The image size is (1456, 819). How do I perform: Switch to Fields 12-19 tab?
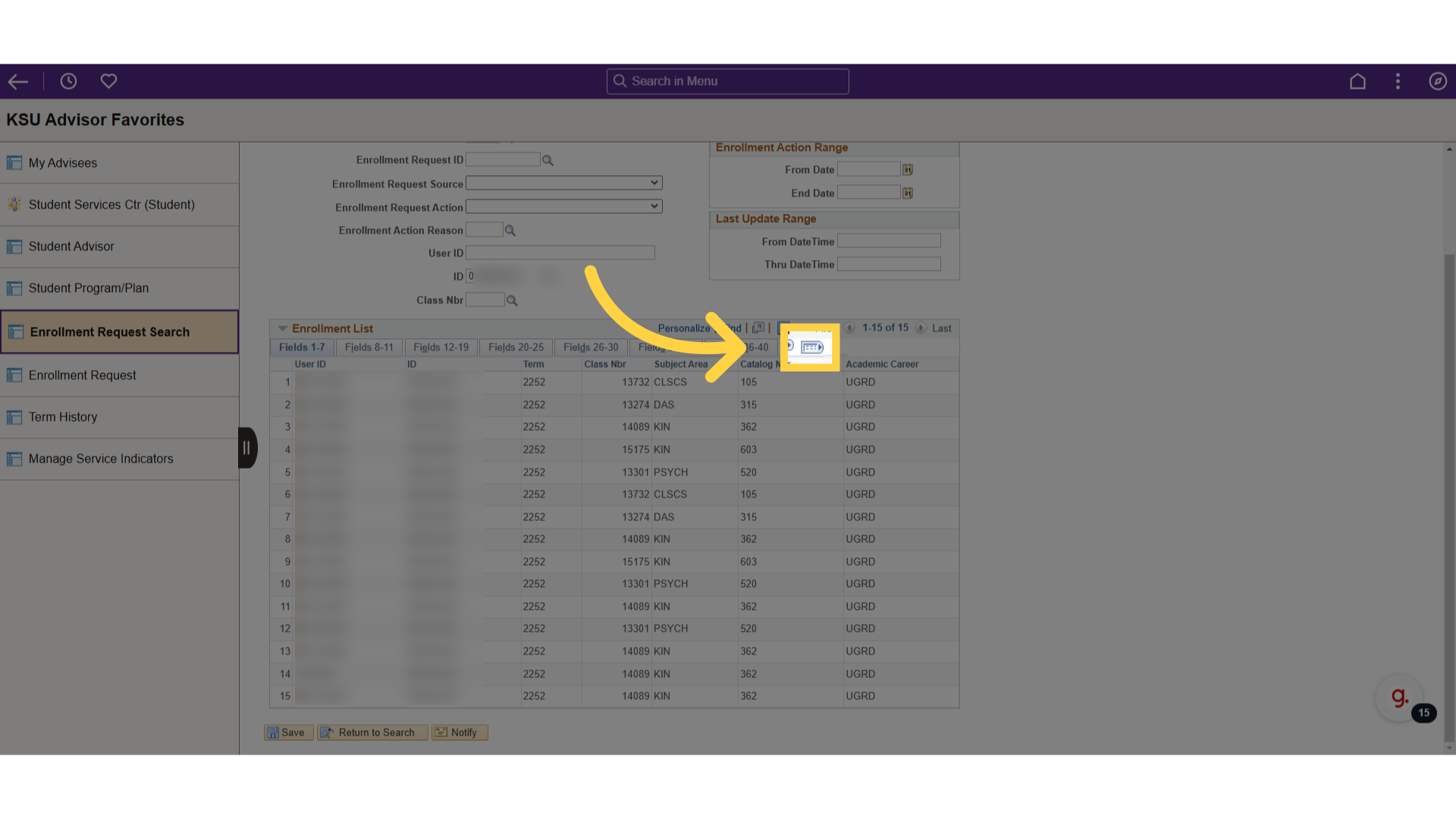point(441,347)
